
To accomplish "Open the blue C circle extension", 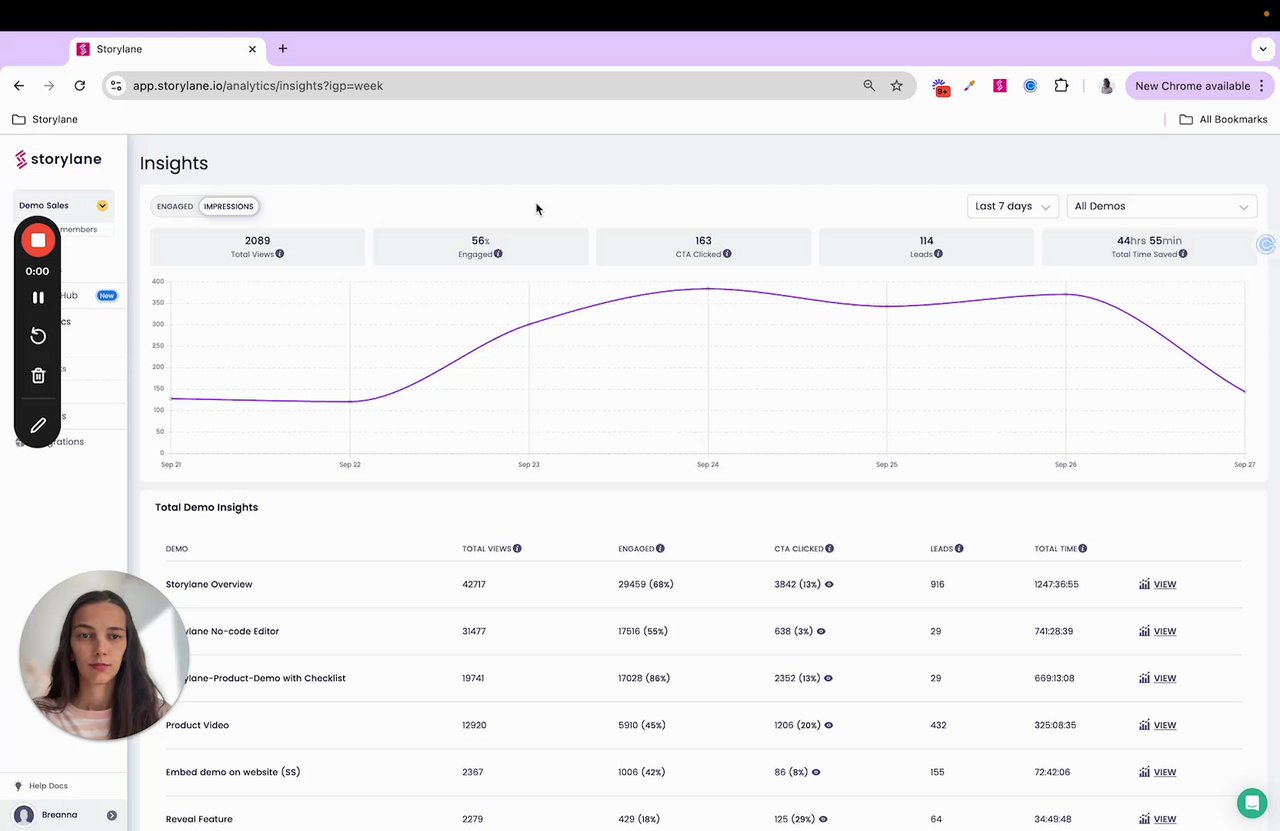I will point(1030,86).
